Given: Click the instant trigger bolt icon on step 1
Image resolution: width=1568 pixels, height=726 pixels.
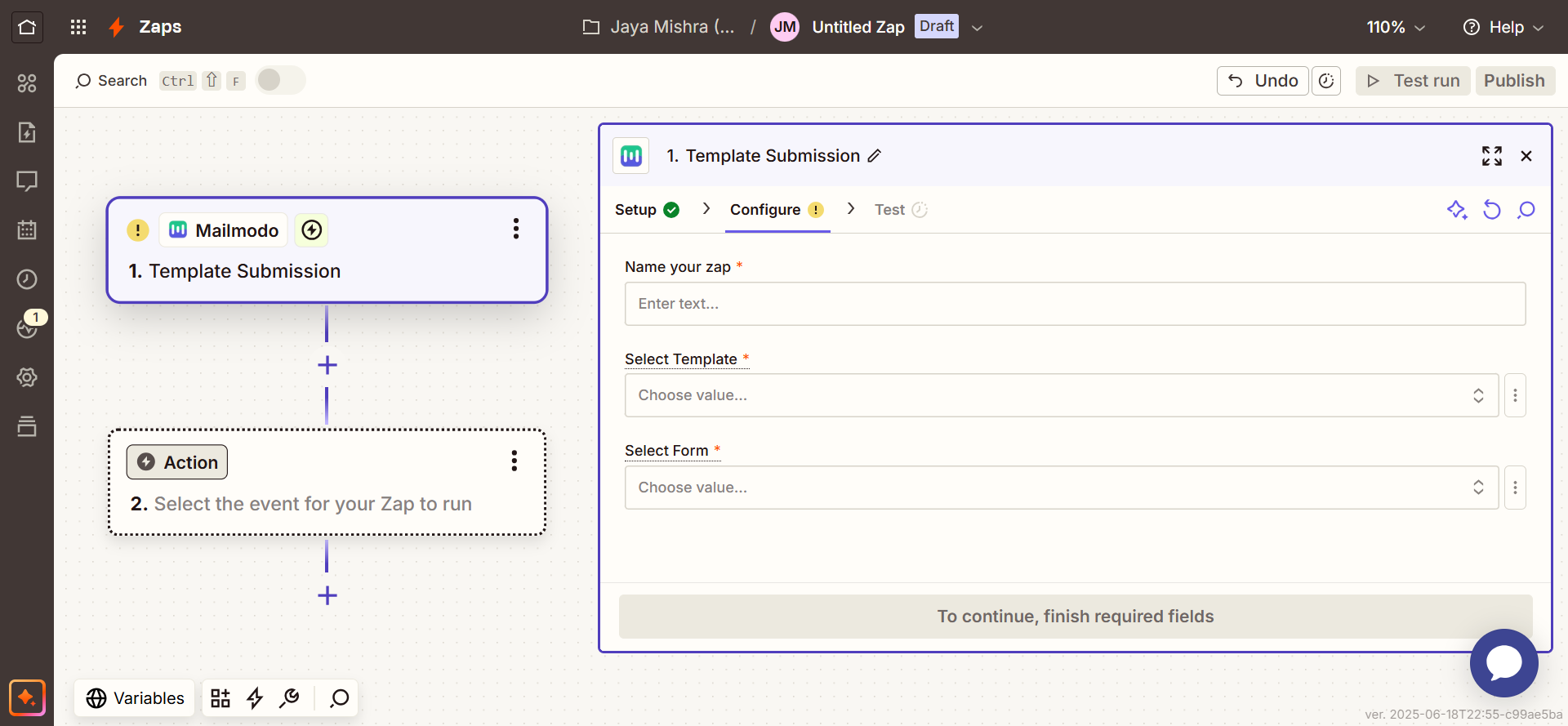Looking at the screenshot, I should pyautogui.click(x=312, y=230).
